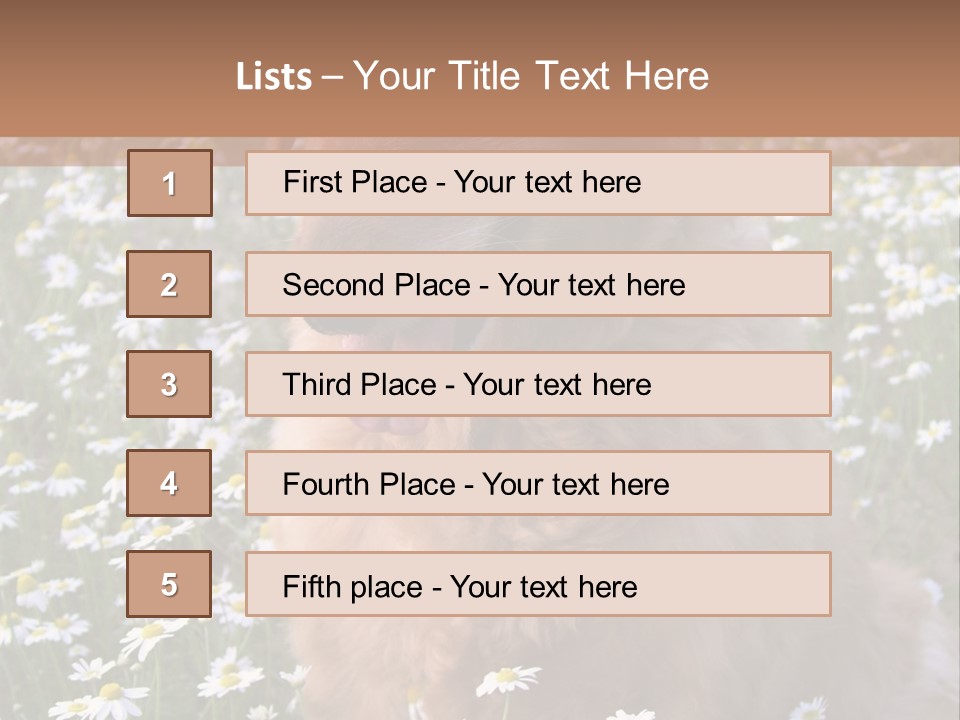Click the number 5 box
The height and width of the screenshot is (720, 960).
[x=169, y=584]
